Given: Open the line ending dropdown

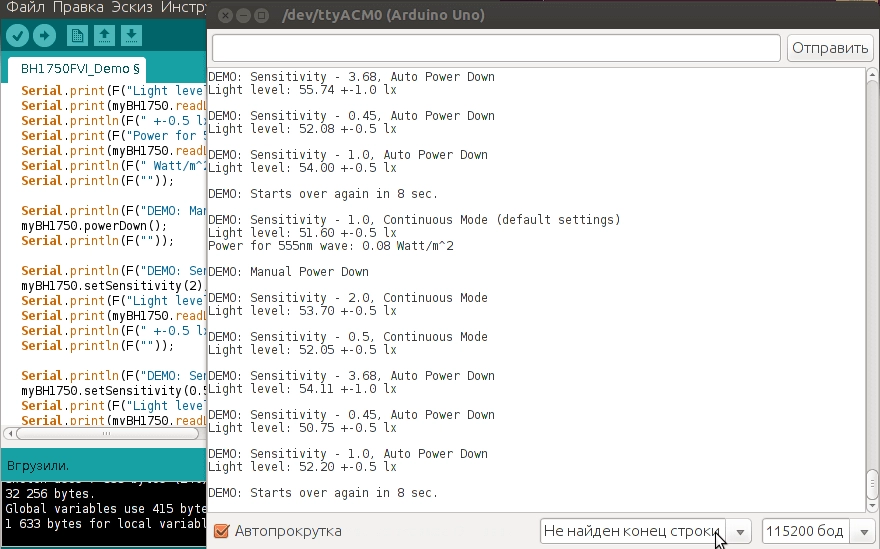Looking at the screenshot, I should 645,531.
